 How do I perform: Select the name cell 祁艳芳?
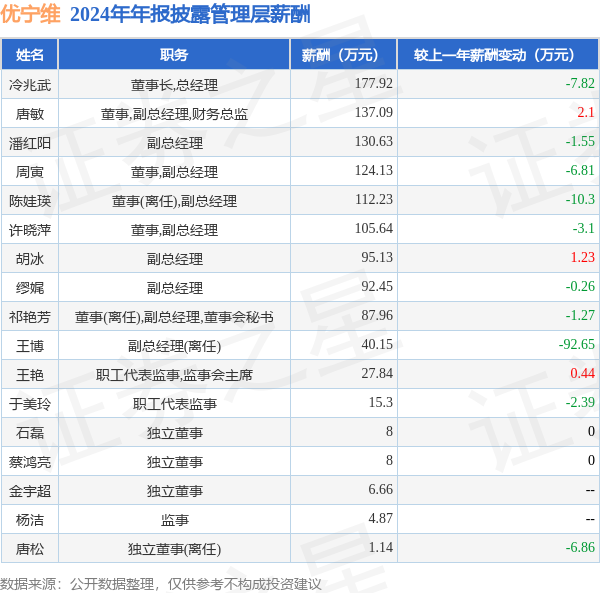[x=29, y=317]
